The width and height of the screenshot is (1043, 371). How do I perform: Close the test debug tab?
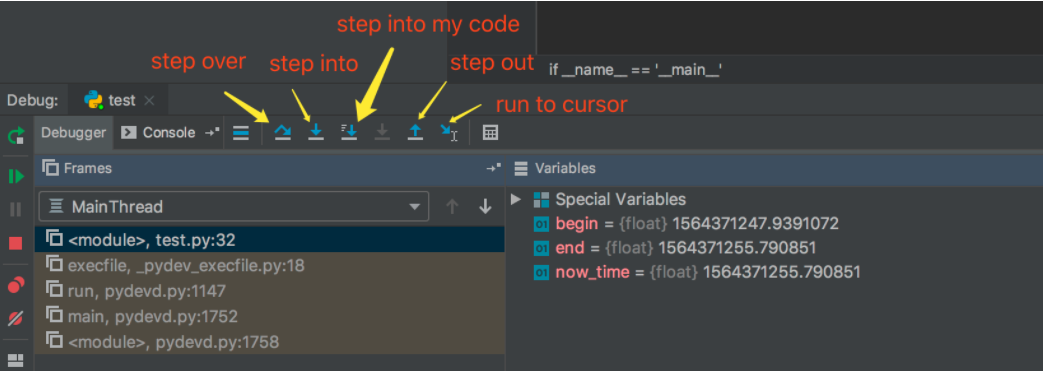(x=150, y=100)
